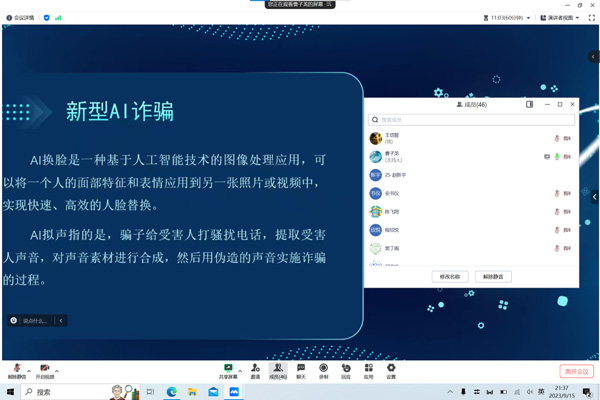Image resolution: width=600 pixels, height=400 pixels.
Task: Open the 应用 apps icon
Action: (x=368, y=370)
